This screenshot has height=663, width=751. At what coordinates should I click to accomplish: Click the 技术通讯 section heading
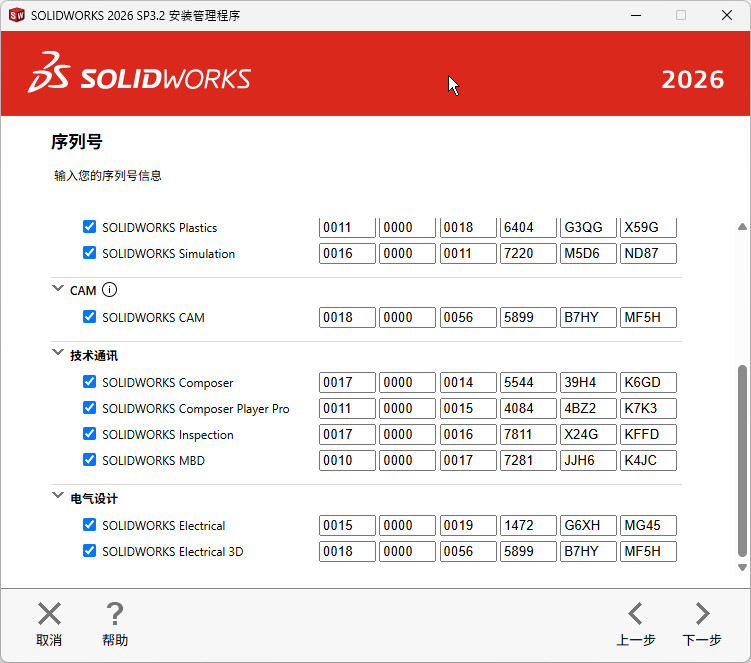(94, 355)
